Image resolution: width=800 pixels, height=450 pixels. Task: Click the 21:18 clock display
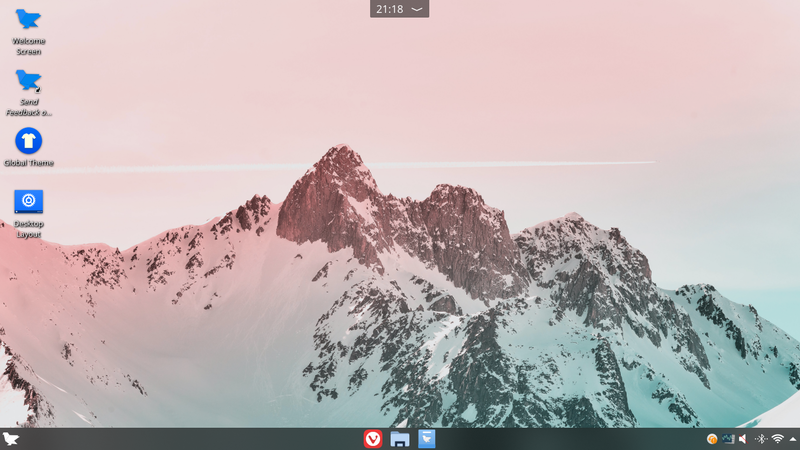click(x=389, y=9)
